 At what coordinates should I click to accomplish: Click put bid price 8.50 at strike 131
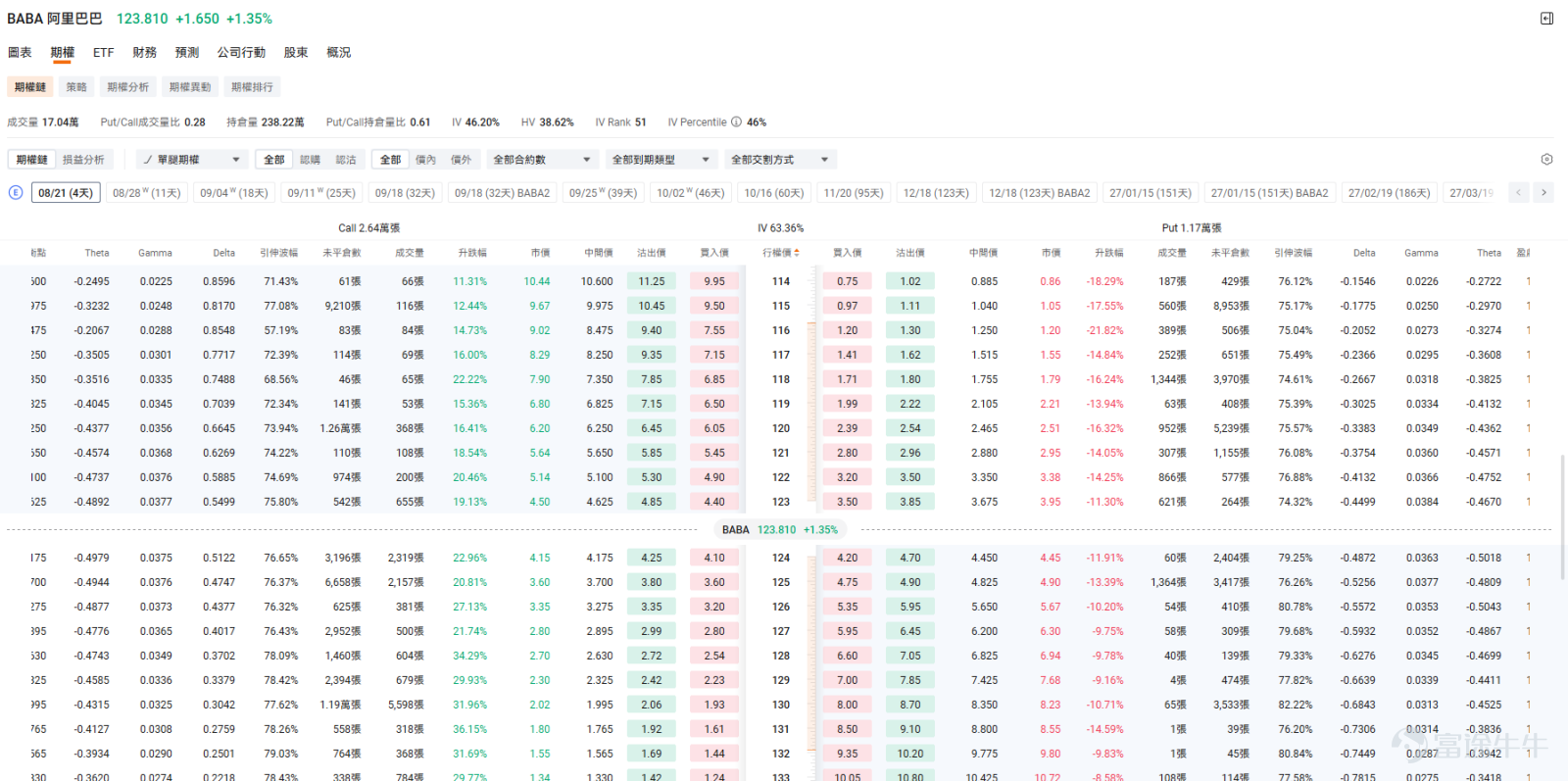[x=848, y=729]
